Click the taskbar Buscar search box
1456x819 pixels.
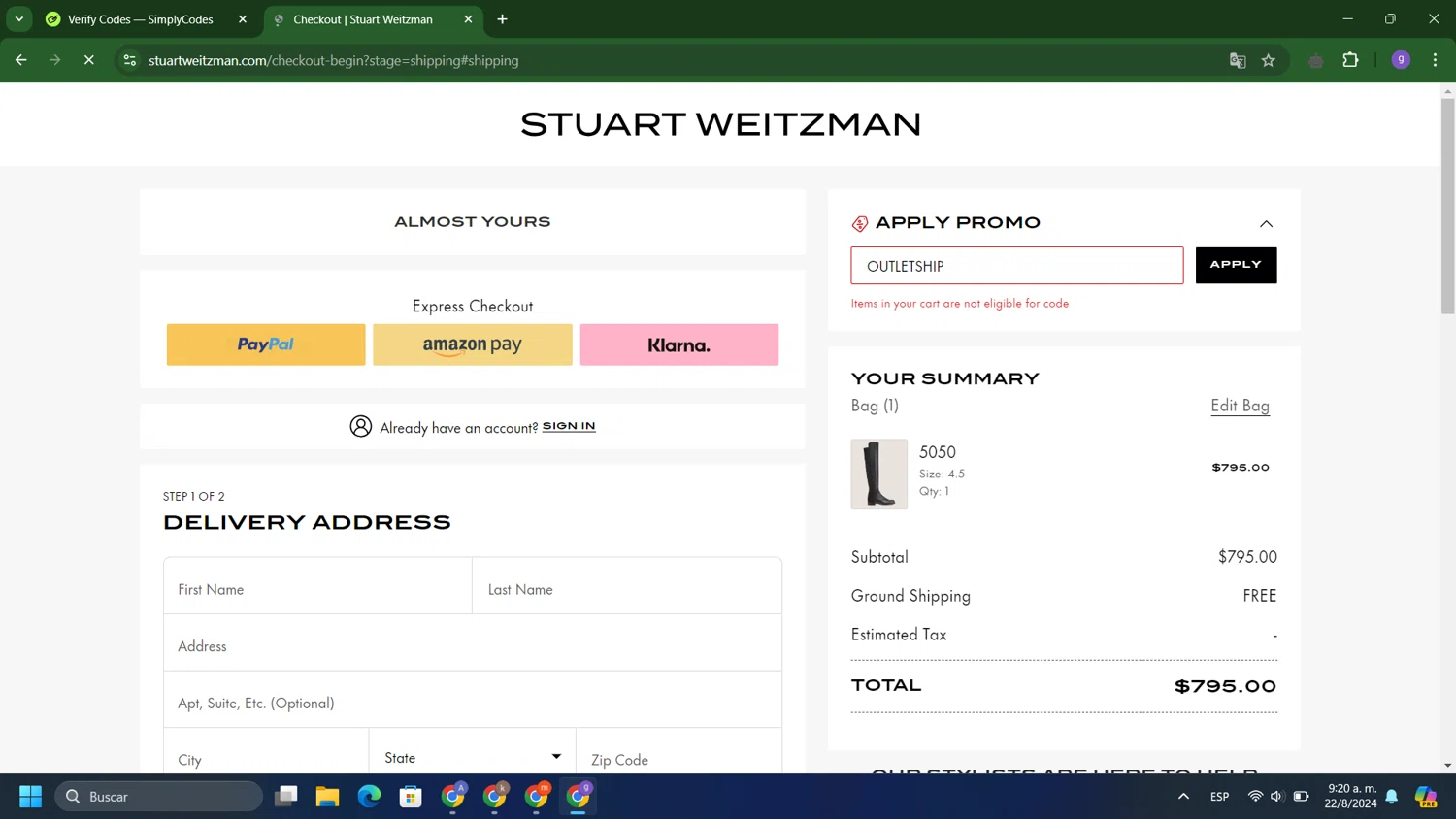coord(159,797)
